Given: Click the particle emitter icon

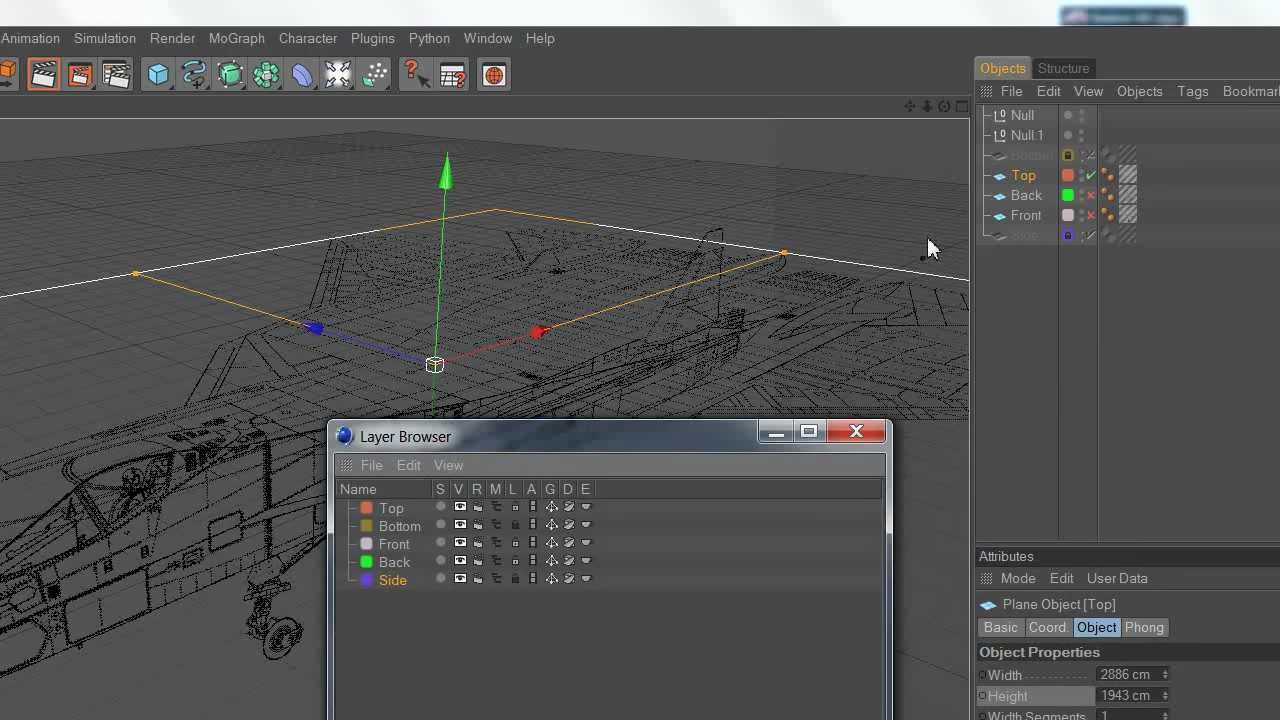Looking at the screenshot, I should coord(375,75).
